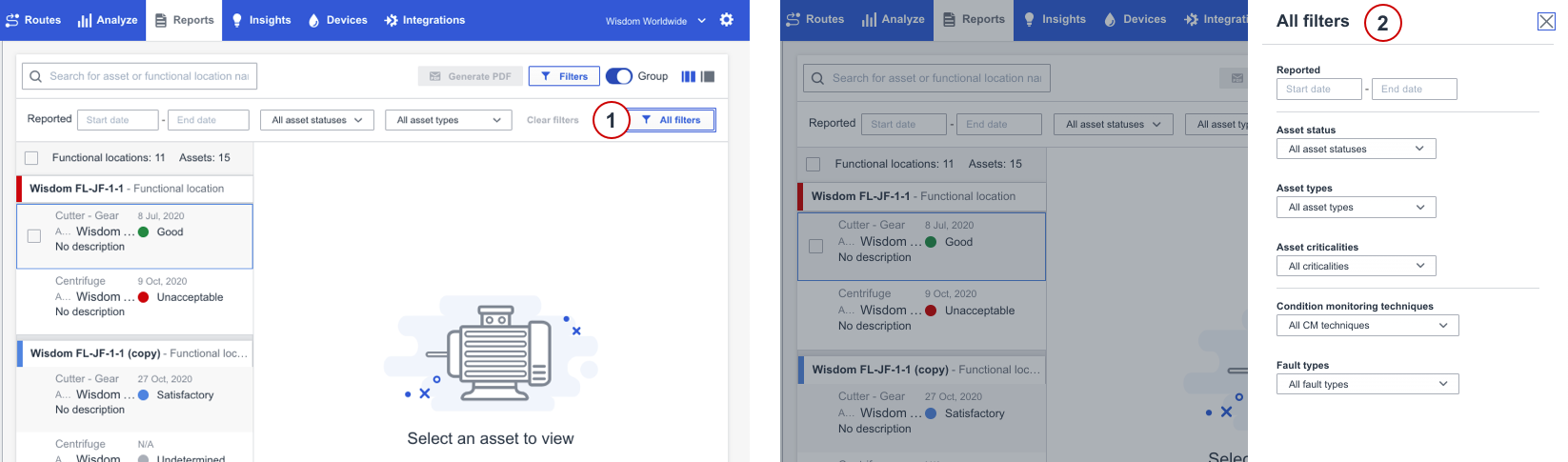Close the All filters panel
This screenshot has width=1568, height=462.
[1546, 21]
